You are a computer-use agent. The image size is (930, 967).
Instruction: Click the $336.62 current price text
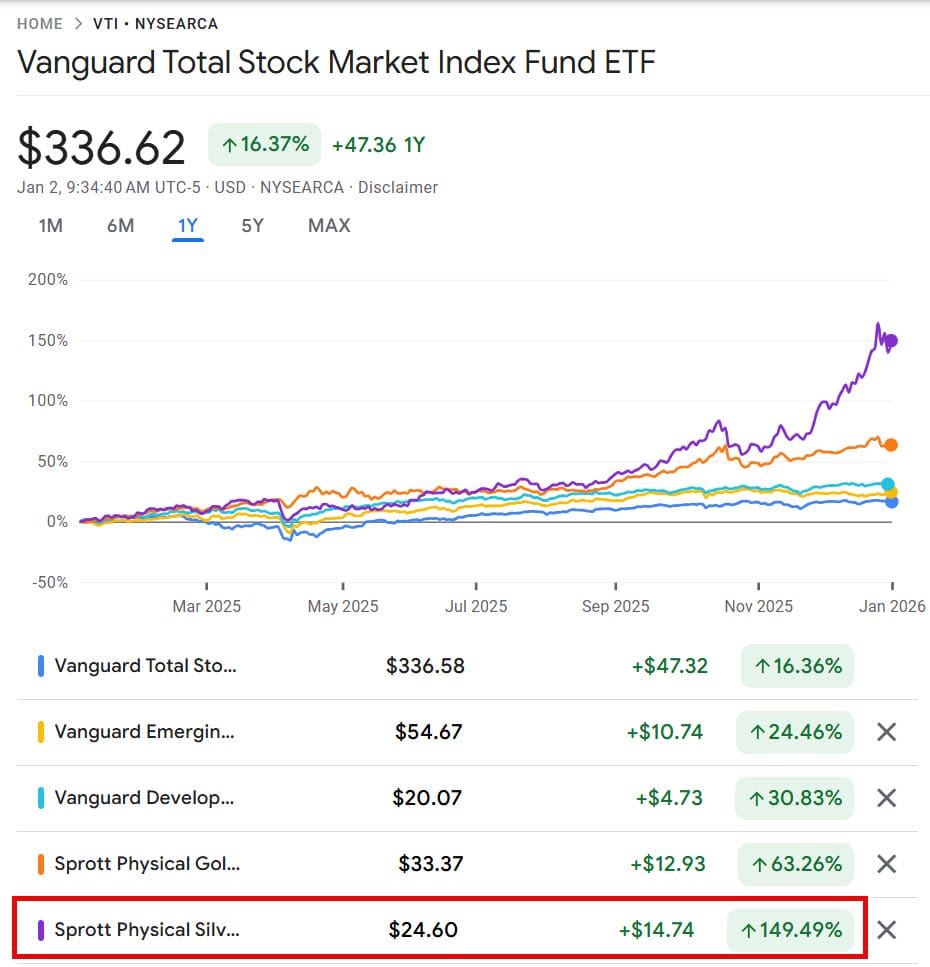click(x=100, y=146)
